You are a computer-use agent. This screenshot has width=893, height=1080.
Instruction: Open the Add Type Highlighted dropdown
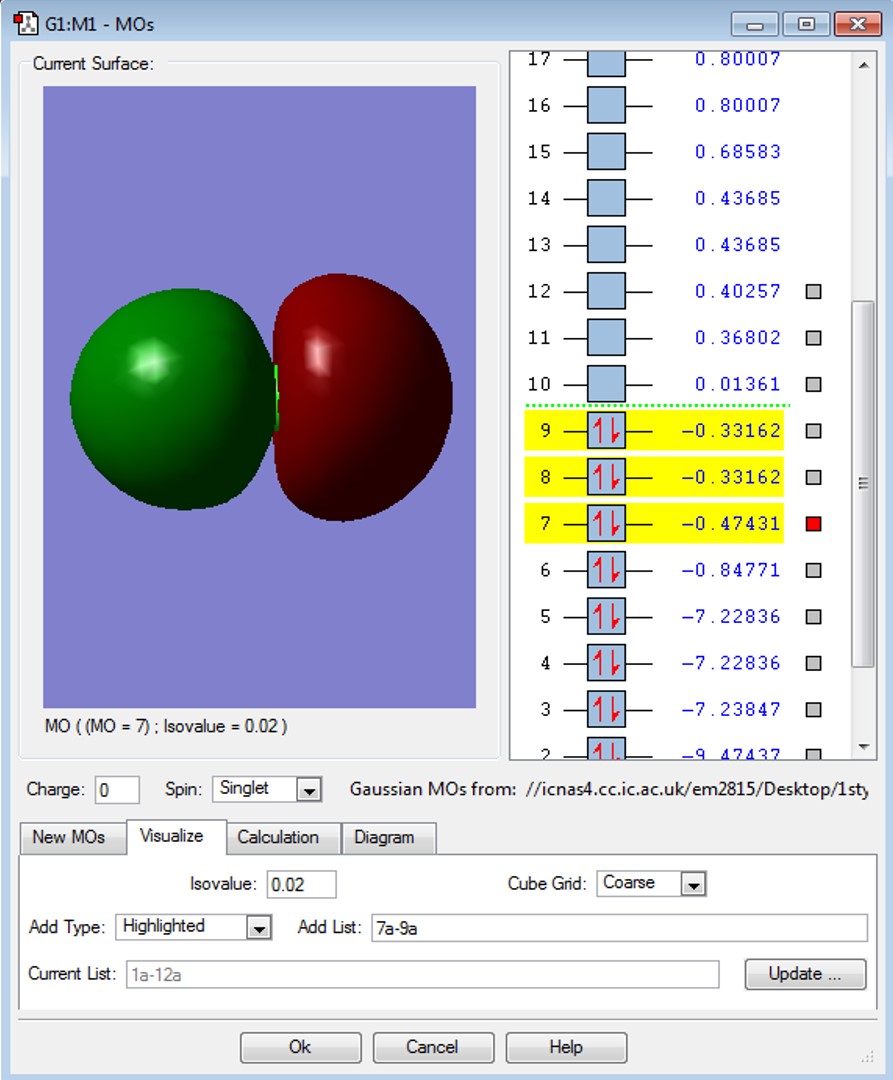(259, 928)
